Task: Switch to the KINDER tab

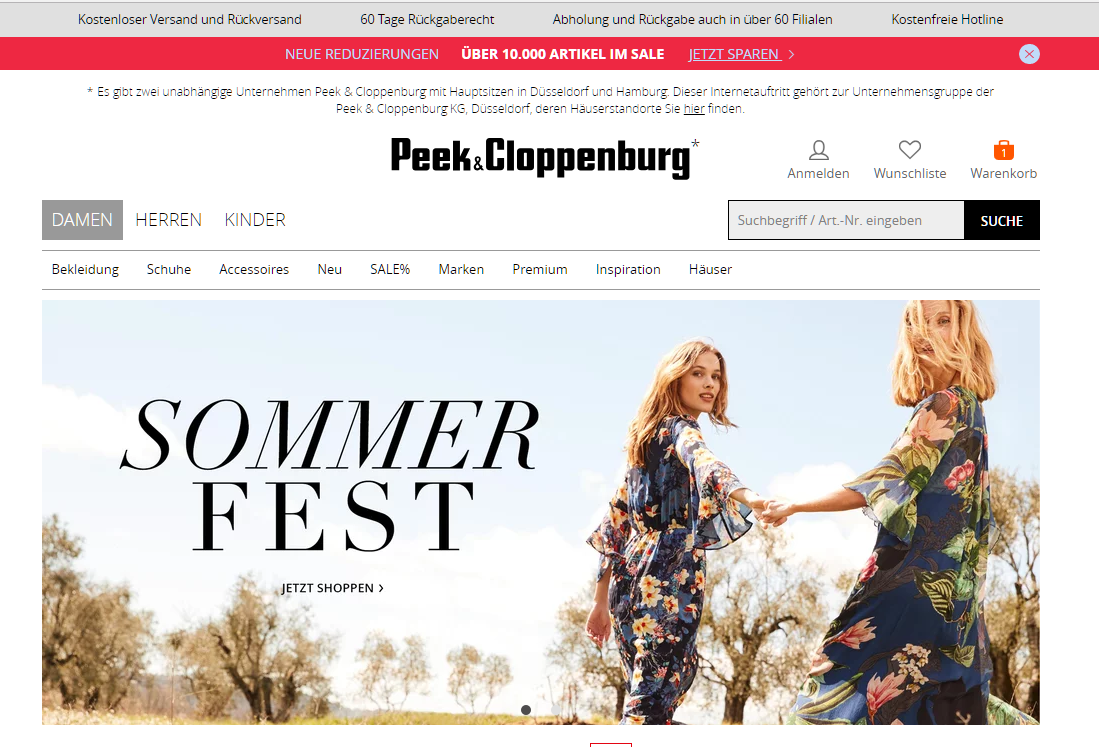Action: (255, 220)
